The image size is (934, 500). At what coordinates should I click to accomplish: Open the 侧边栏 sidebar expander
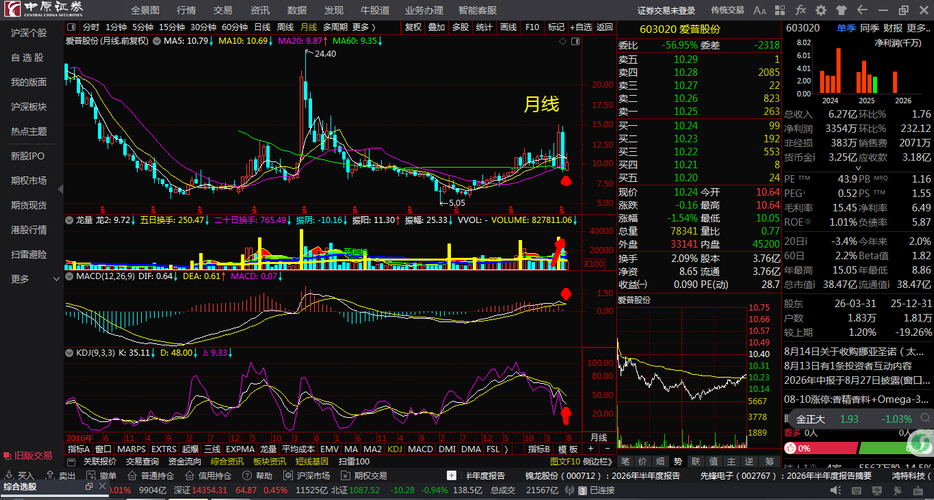597,461
